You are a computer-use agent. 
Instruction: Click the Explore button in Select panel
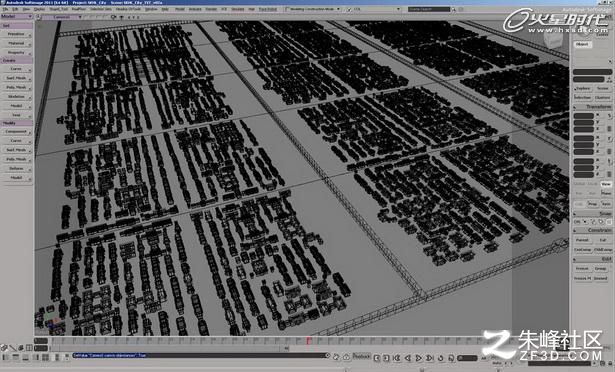pyautogui.click(x=582, y=89)
